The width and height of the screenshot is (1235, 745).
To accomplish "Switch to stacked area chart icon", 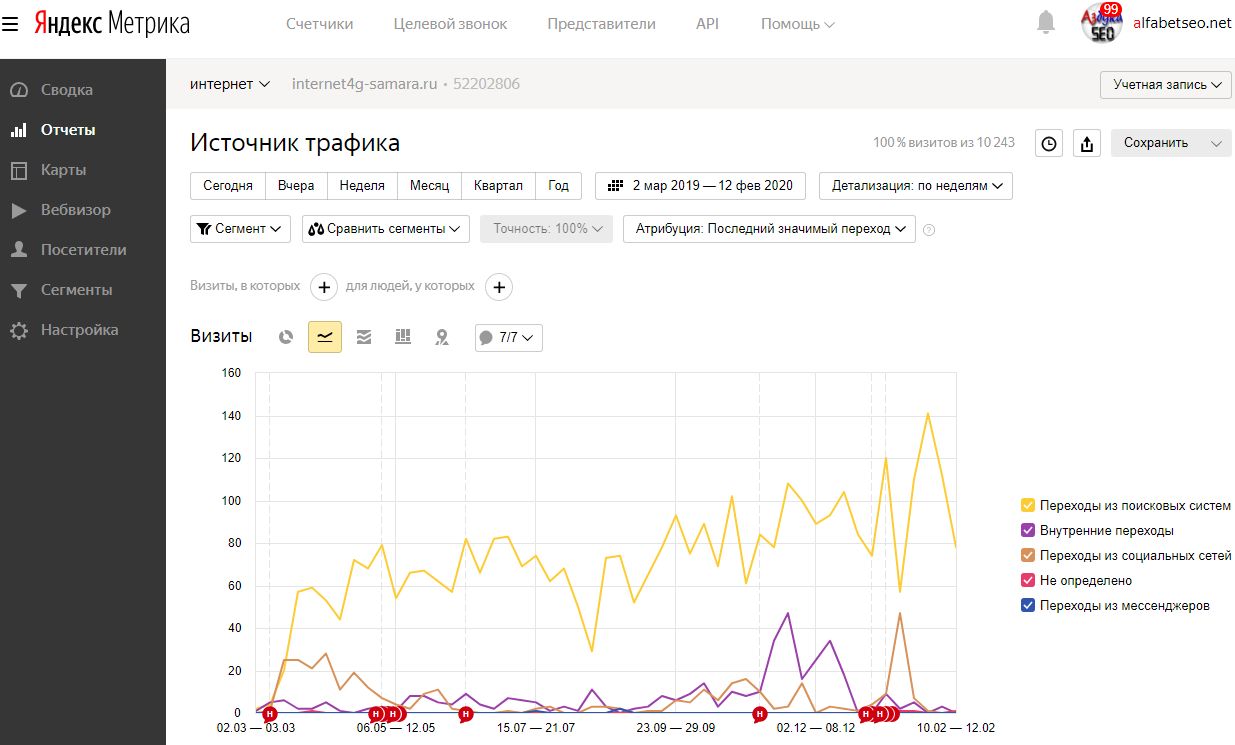I will tap(364, 337).
